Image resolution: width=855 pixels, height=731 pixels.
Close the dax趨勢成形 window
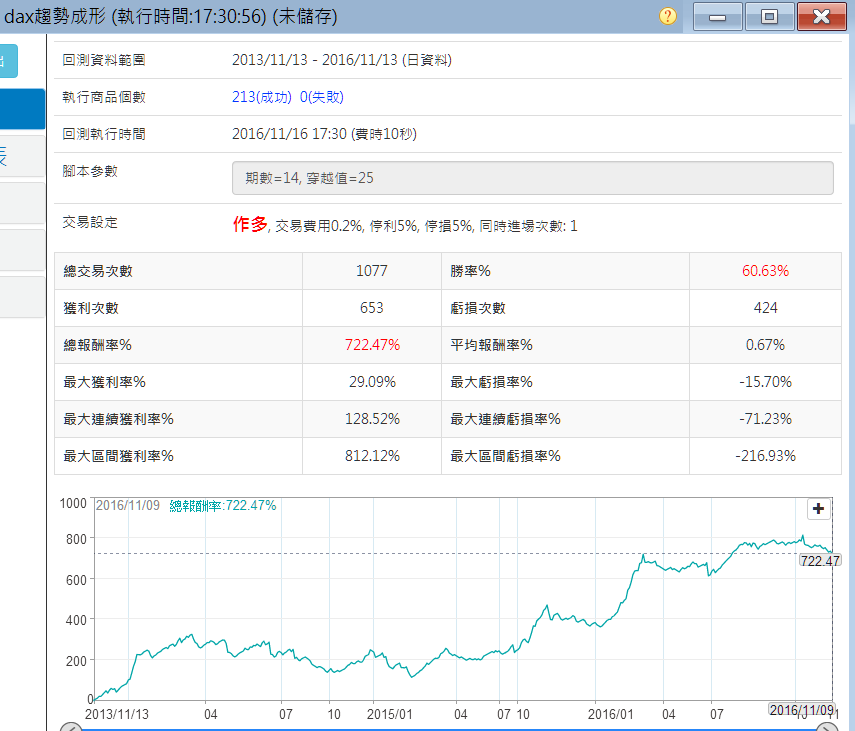822,16
